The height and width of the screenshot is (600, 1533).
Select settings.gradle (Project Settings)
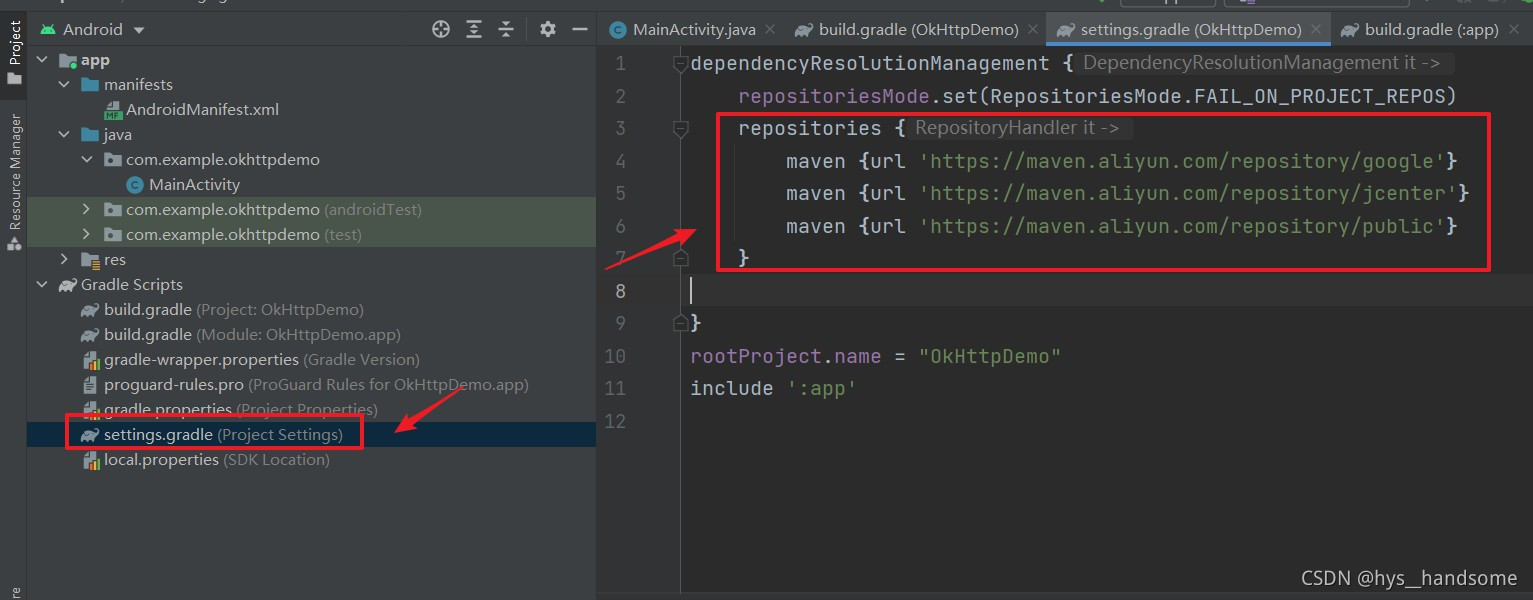click(x=212, y=435)
